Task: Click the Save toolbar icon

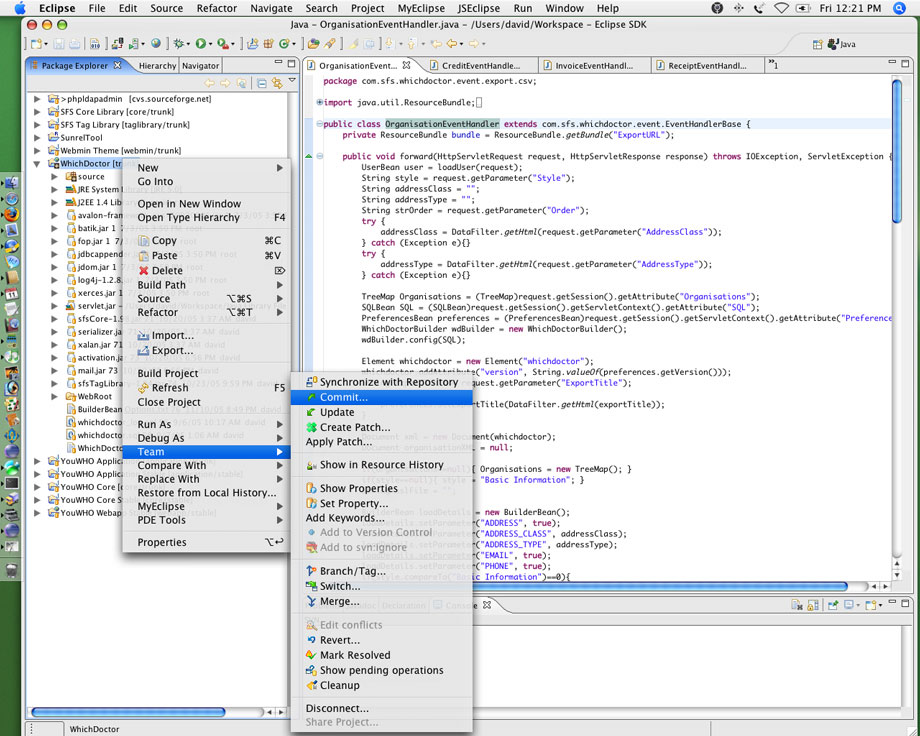Action: pyautogui.click(x=59, y=44)
